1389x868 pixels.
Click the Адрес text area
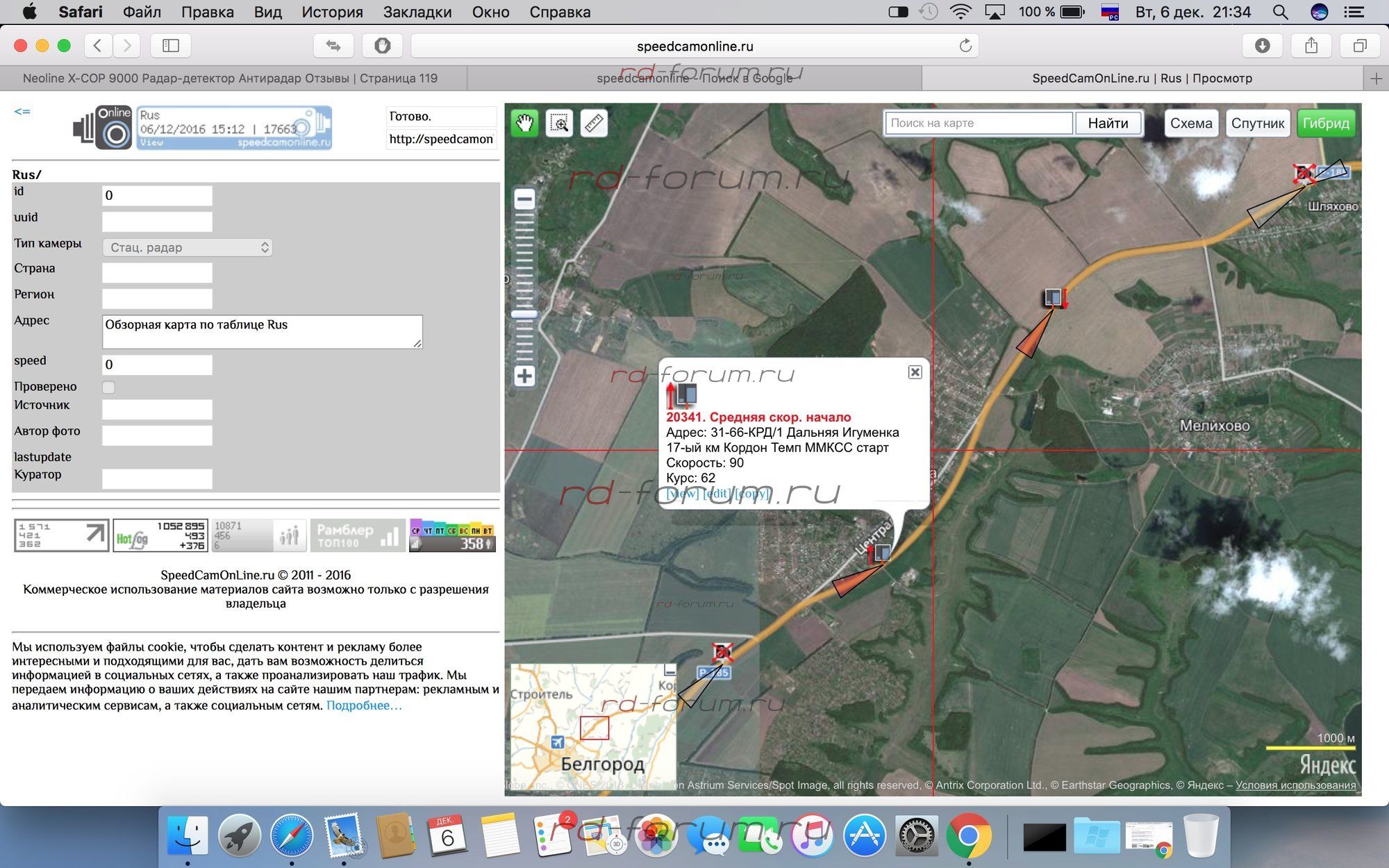click(x=262, y=332)
